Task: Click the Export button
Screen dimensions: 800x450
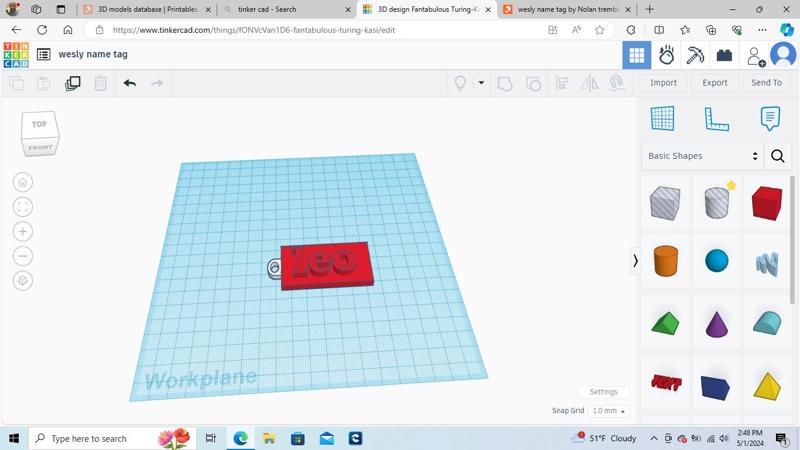Action: [715, 83]
